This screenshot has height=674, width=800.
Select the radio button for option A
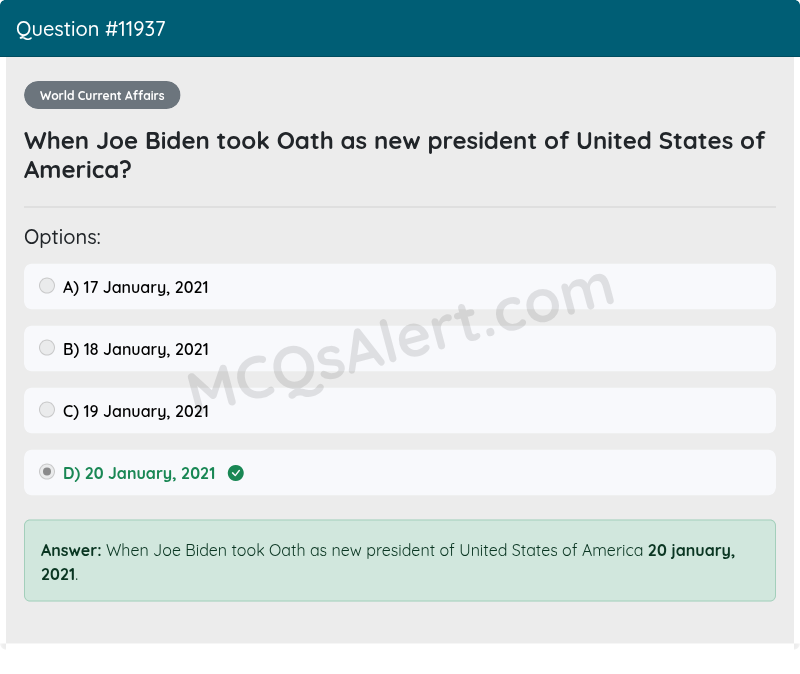(47, 285)
